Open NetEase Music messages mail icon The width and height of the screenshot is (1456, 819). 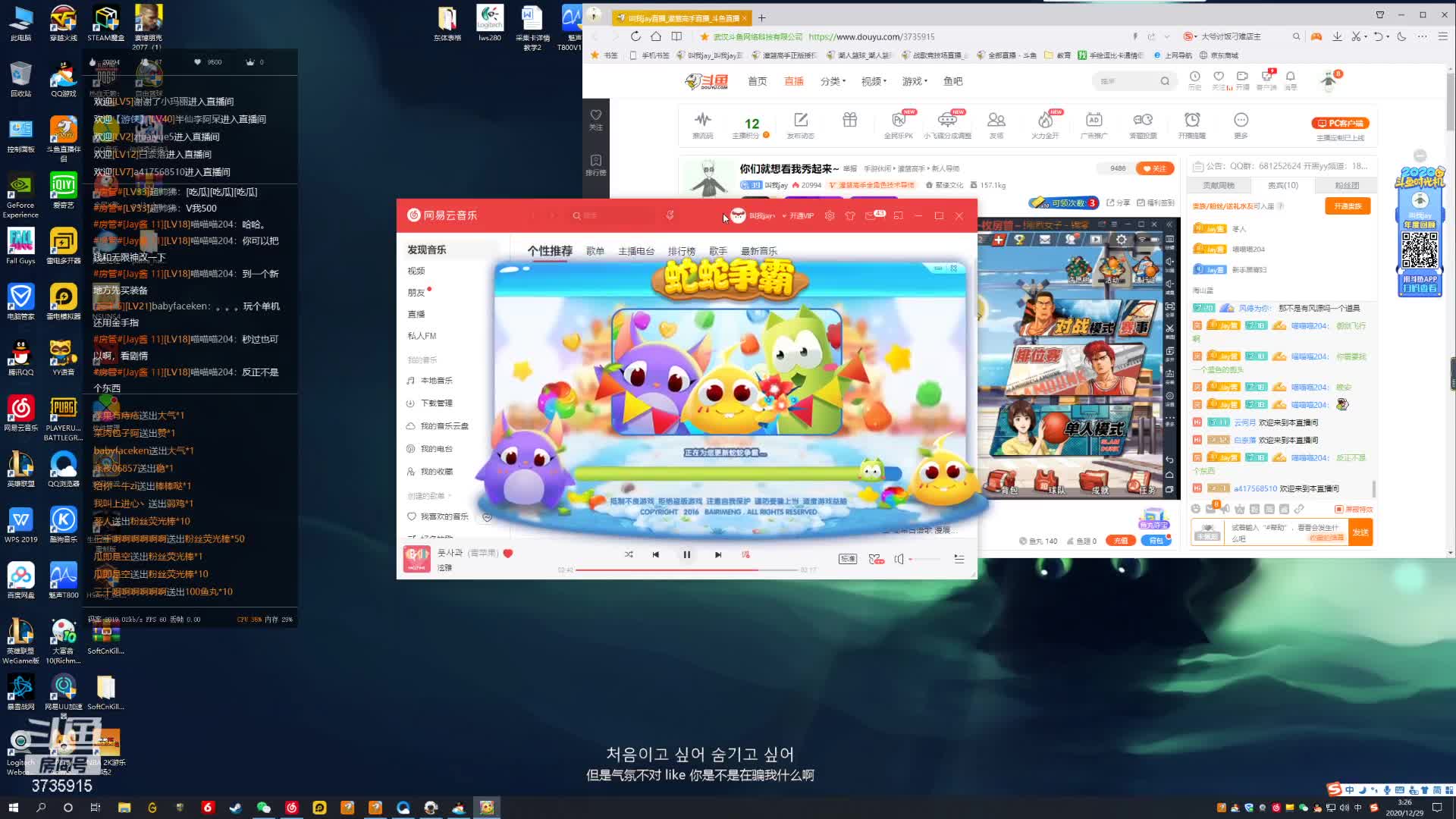pos(871,215)
